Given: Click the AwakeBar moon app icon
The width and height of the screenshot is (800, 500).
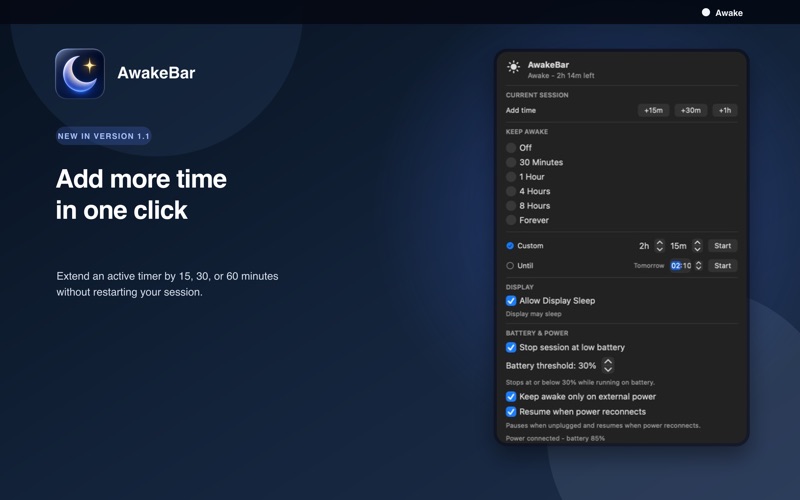Looking at the screenshot, I should (x=80, y=73).
